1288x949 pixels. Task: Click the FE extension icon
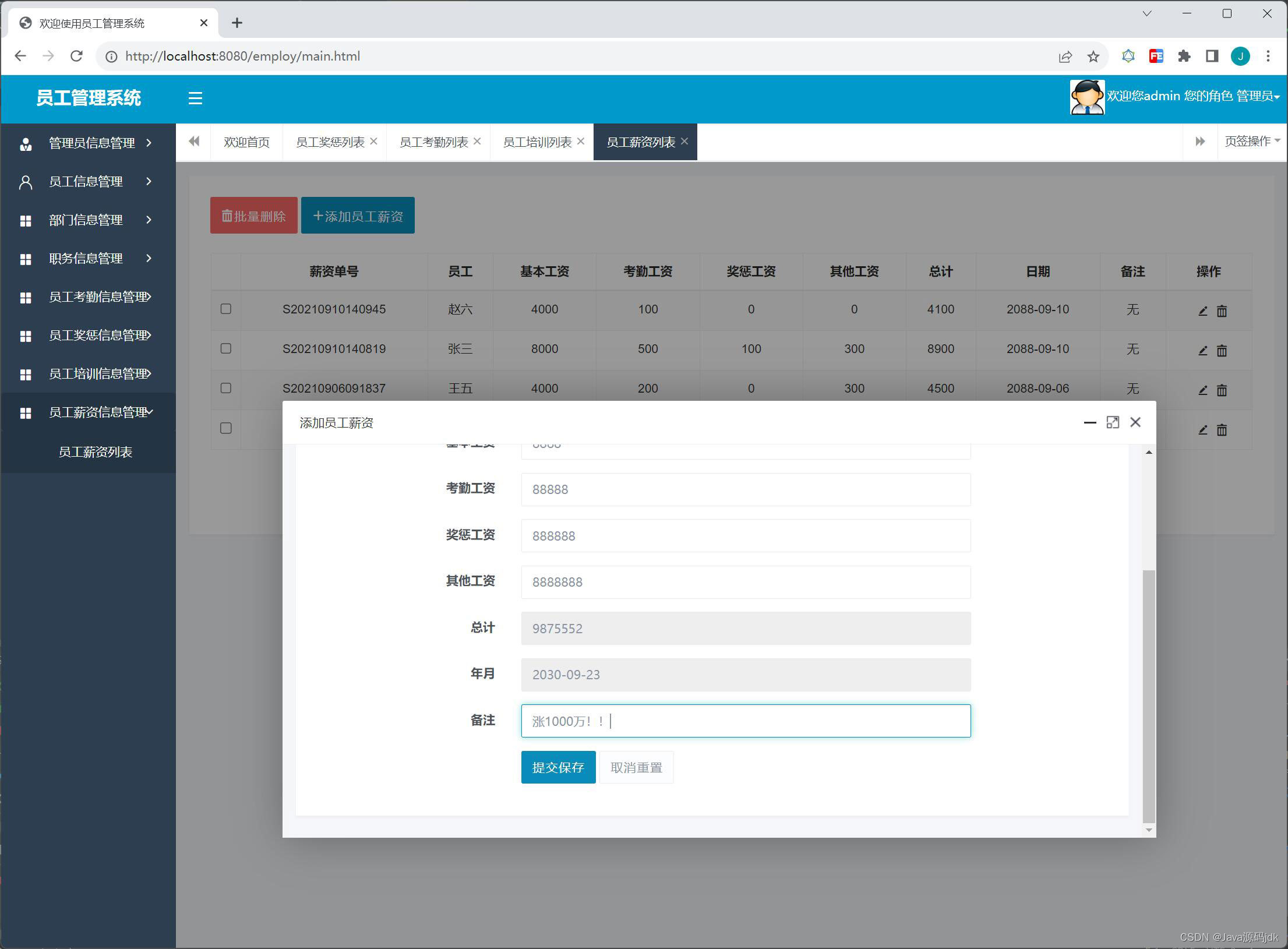coord(1156,57)
